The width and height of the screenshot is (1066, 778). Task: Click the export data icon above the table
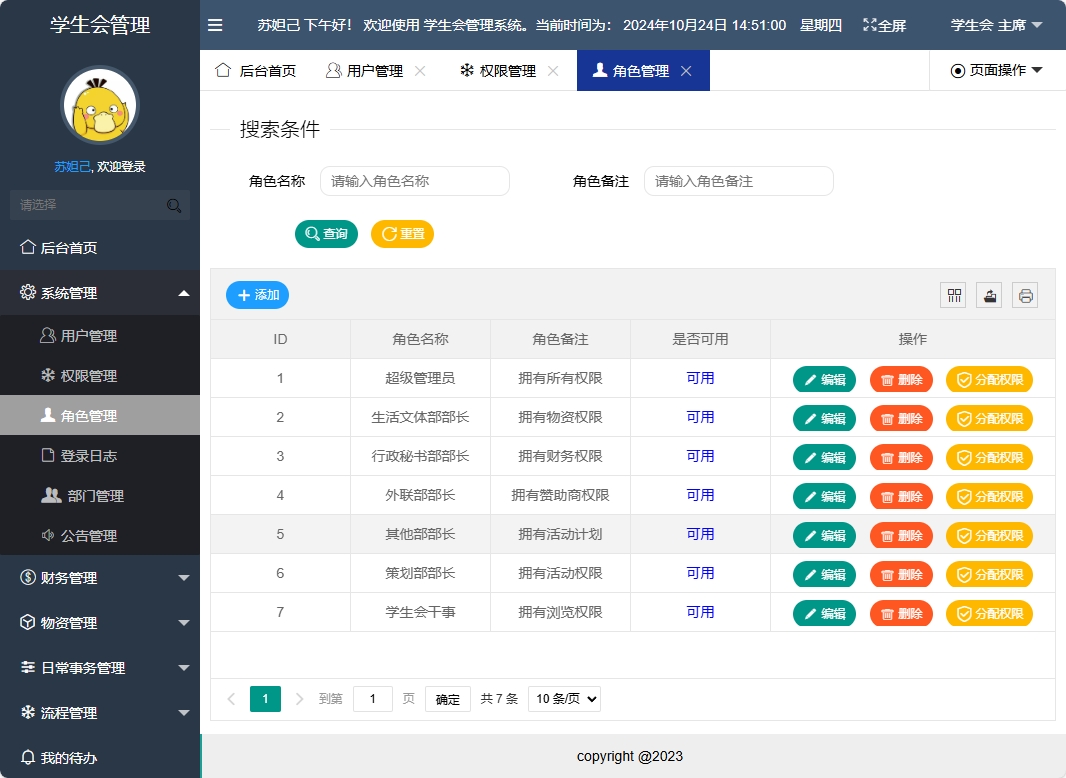(x=989, y=295)
